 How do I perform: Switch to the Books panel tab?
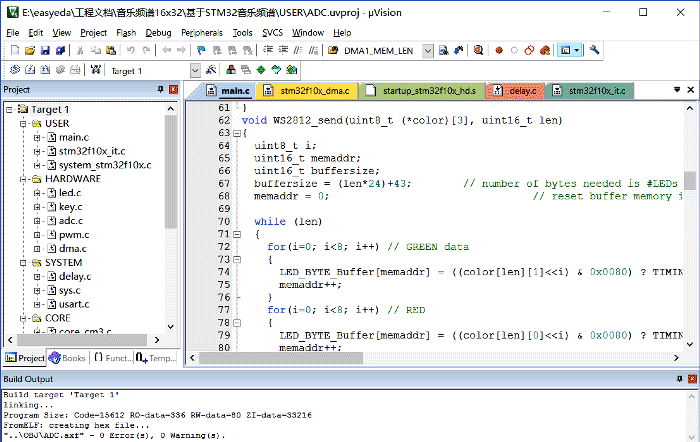click(x=68, y=358)
